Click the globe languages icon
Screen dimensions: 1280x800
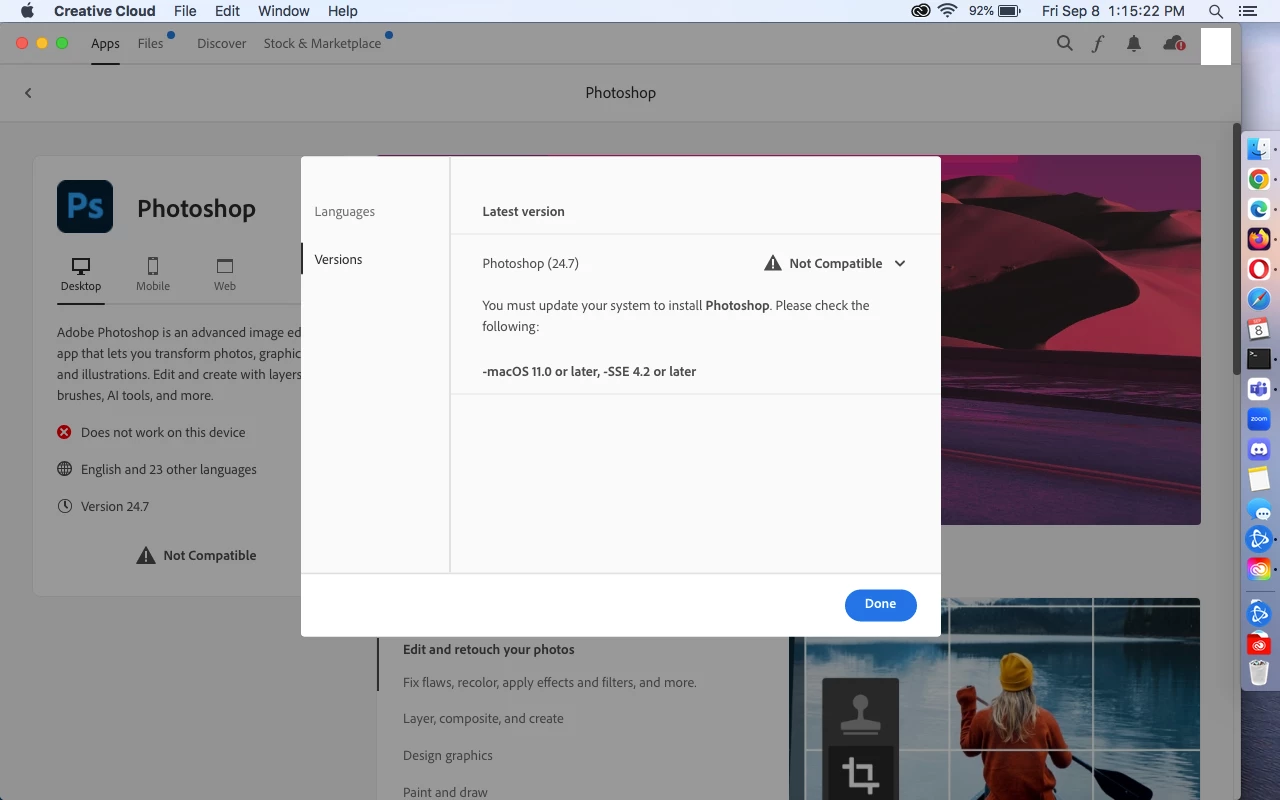click(x=64, y=470)
